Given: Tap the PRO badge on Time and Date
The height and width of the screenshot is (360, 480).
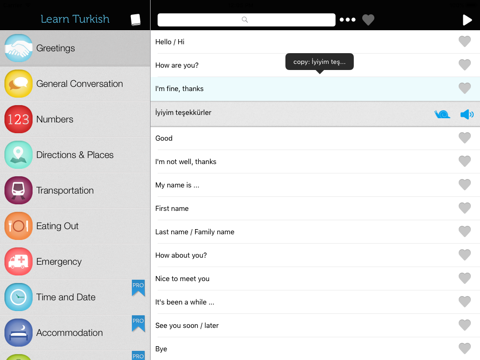Looking at the screenshot, I should pyautogui.click(x=138, y=288).
